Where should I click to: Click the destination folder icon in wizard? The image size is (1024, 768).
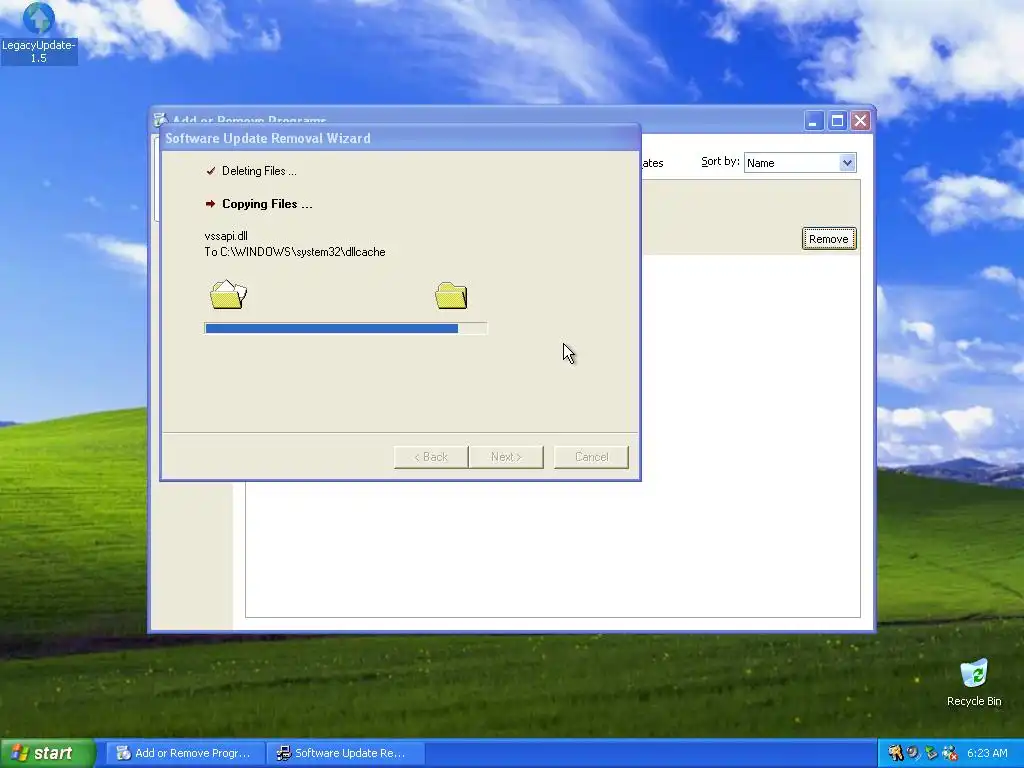click(451, 295)
